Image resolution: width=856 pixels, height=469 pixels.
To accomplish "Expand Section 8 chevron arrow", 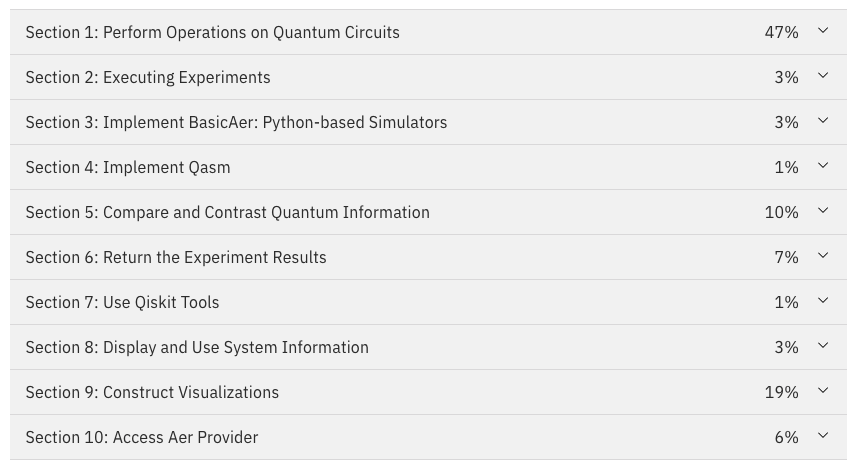I will (823, 346).
